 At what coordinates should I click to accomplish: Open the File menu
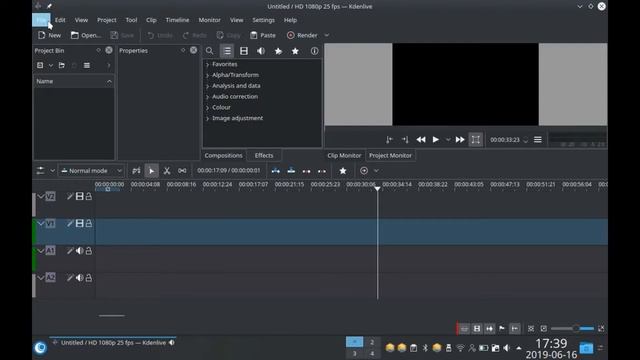point(41,20)
